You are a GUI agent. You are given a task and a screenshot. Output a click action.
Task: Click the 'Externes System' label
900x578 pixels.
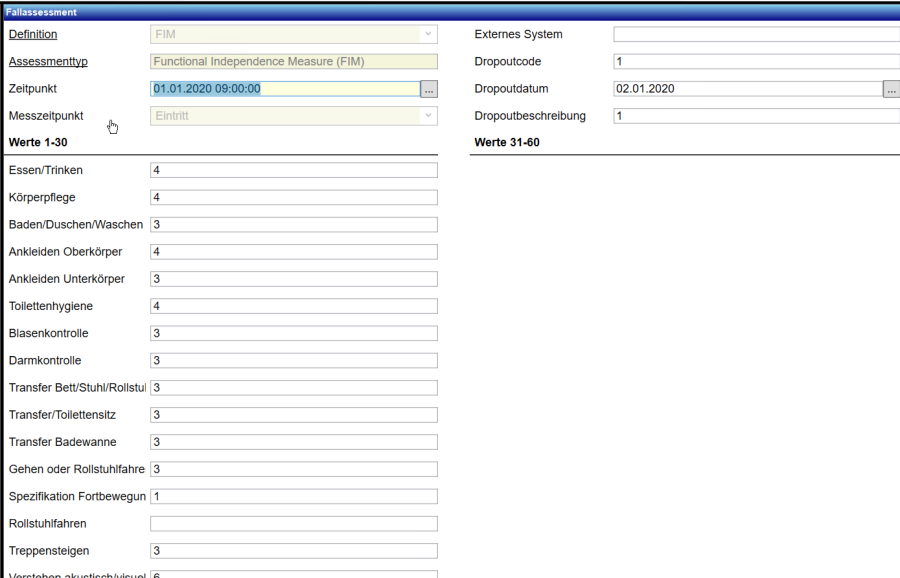coord(518,34)
